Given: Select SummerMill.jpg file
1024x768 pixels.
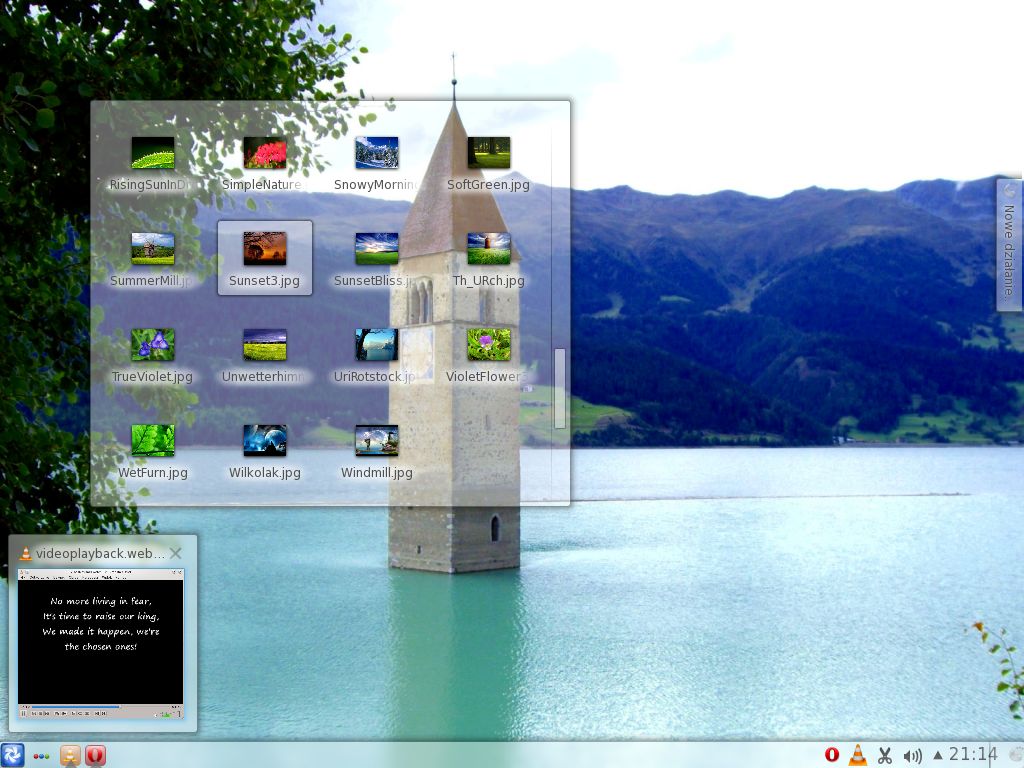Looking at the screenshot, I should 153,260.
